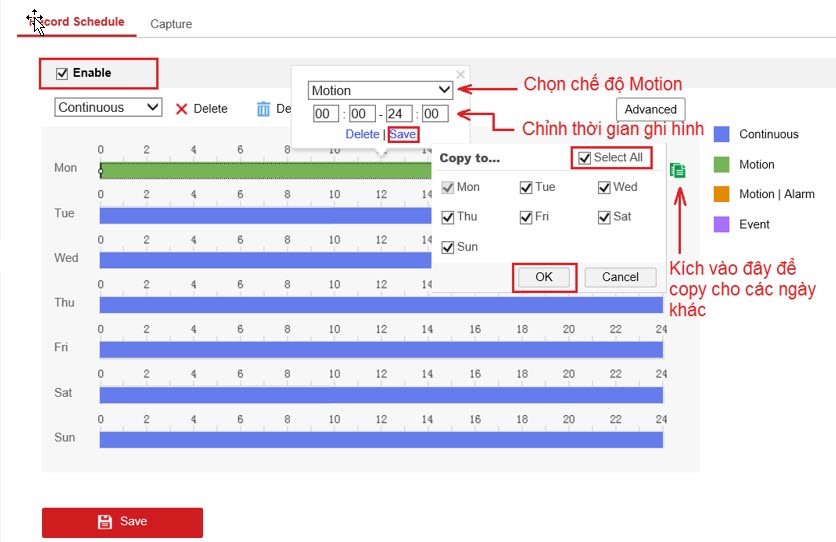Viewport: 836px width, 542px height.
Task: Switch to the Capture tab
Action: (x=171, y=23)
